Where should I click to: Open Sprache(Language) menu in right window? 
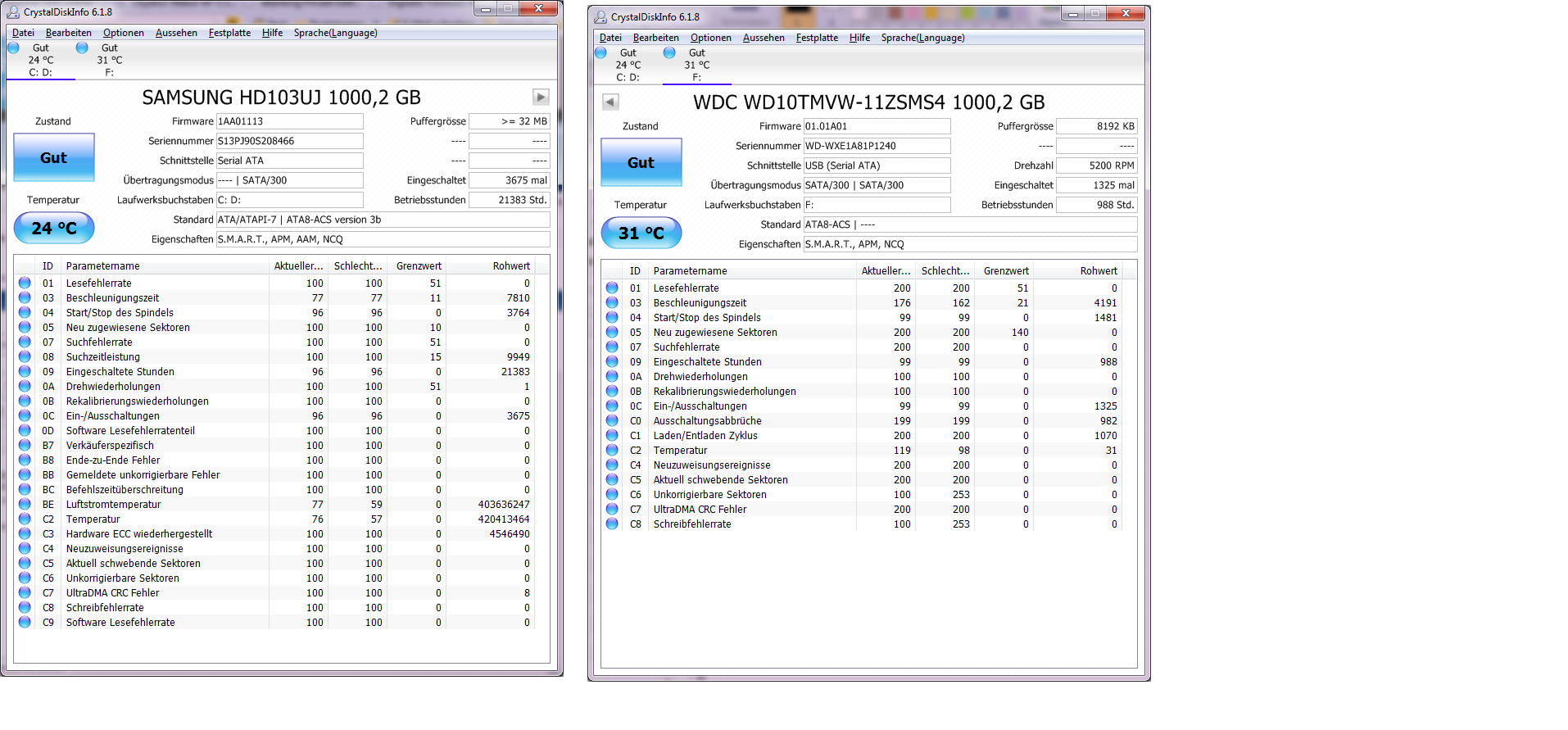(923, 38)
